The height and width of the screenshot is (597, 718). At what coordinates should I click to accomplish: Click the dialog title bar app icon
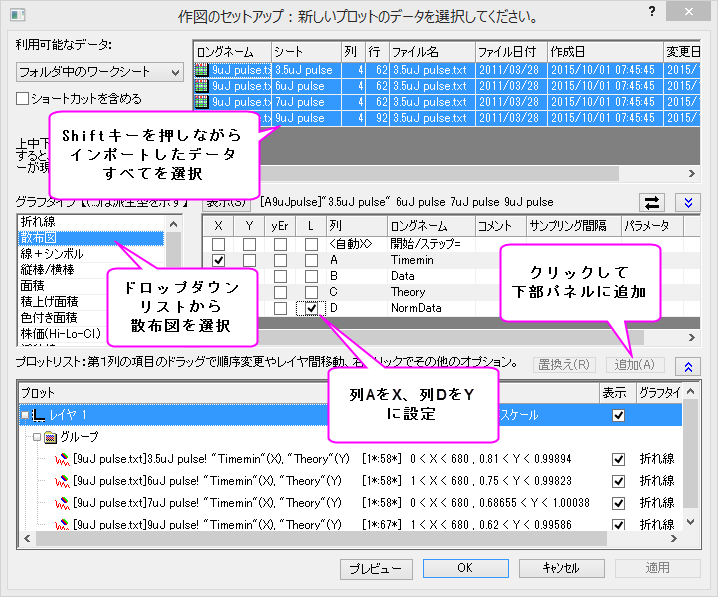point(17,15)
